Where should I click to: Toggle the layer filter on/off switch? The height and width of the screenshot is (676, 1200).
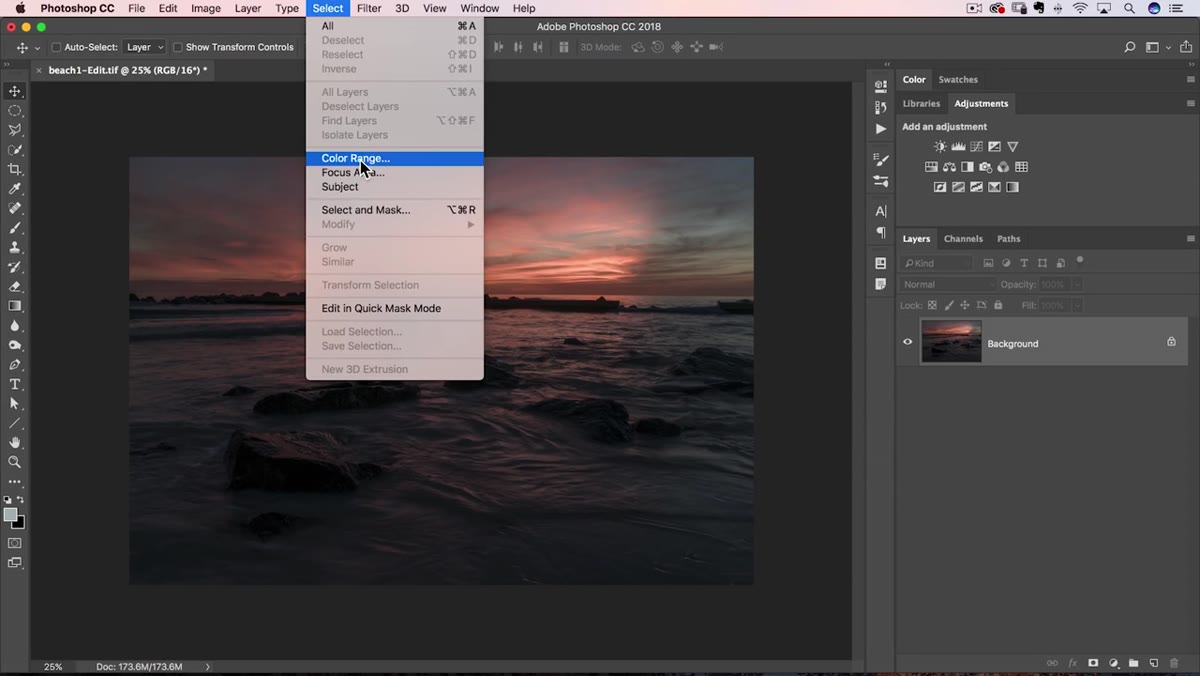click(x=1080, y=261)
